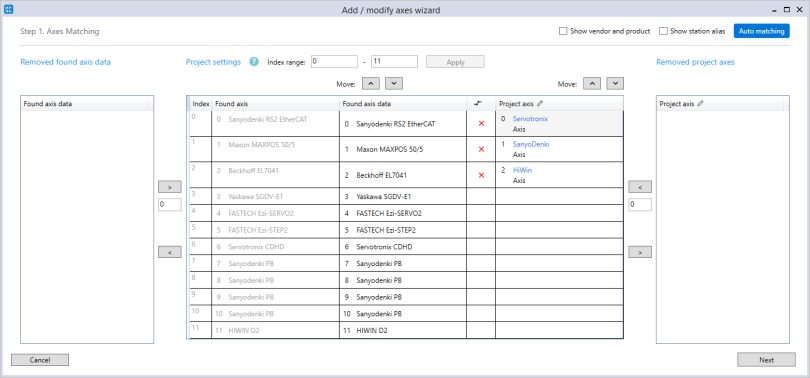
Task: Open the Servotronix project axis link
Action: pos(530,119)
